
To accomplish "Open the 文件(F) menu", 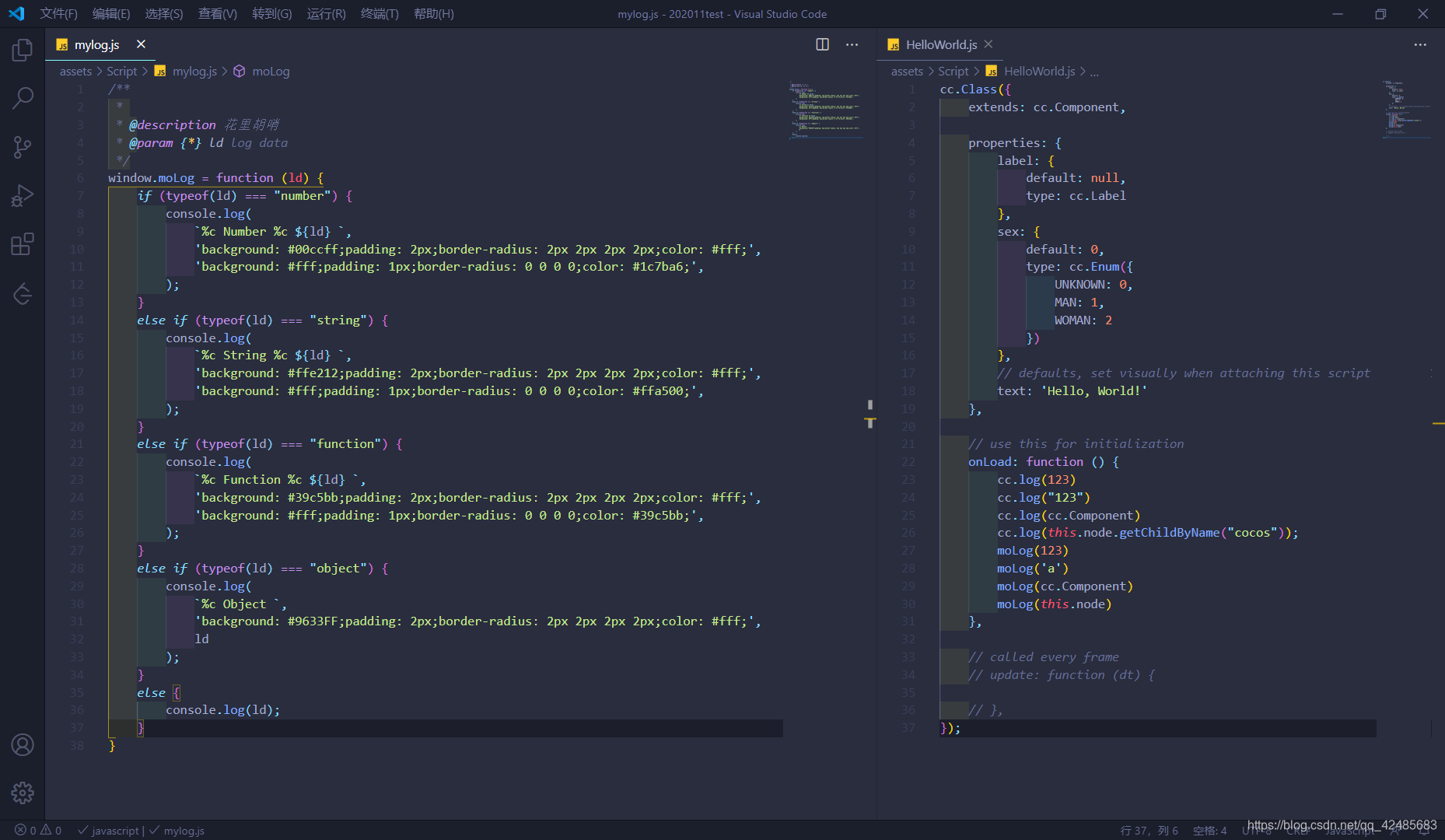I will point(58,13).
